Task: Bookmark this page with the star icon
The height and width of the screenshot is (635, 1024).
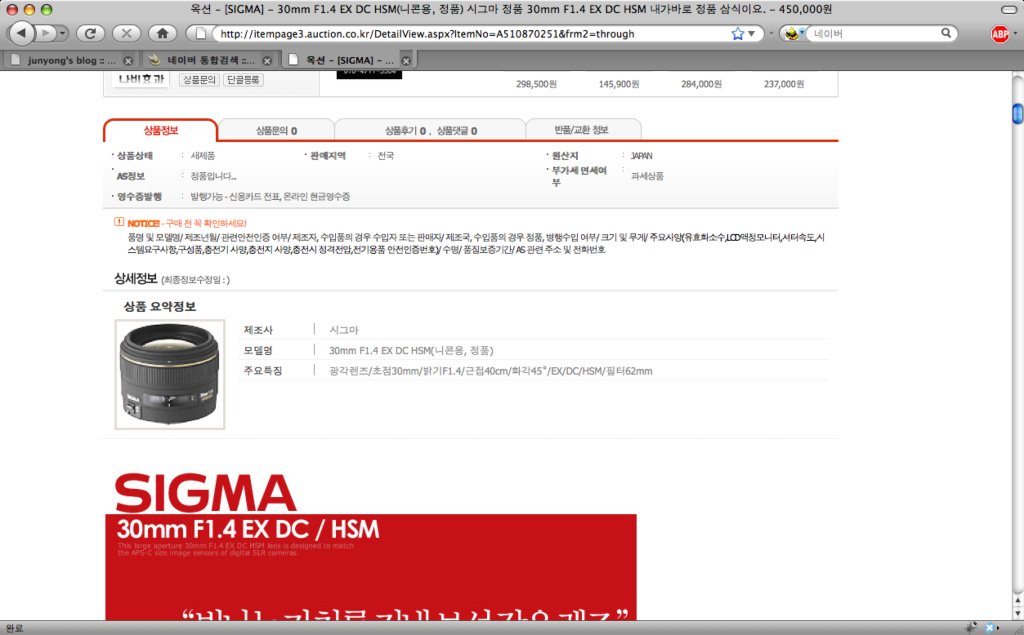Action: pyautogui.click(x=737, y=33)
